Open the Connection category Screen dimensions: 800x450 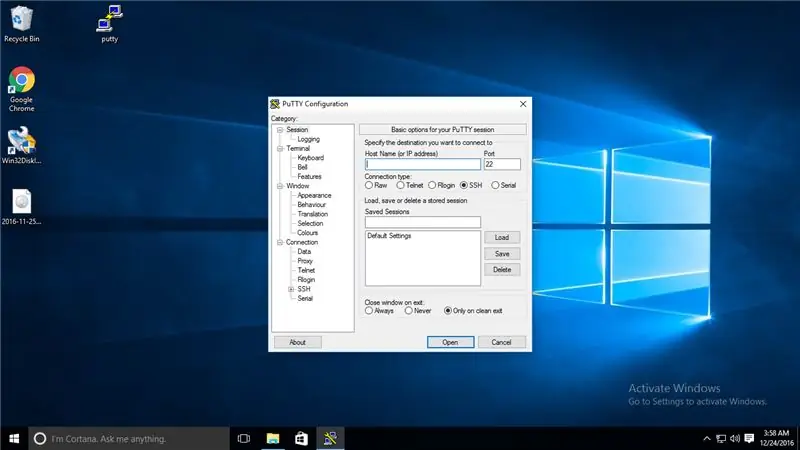pos(302,242)
